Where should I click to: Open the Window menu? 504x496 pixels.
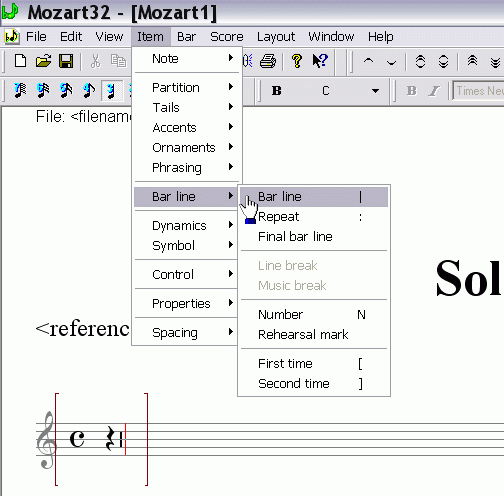(331, 36)
